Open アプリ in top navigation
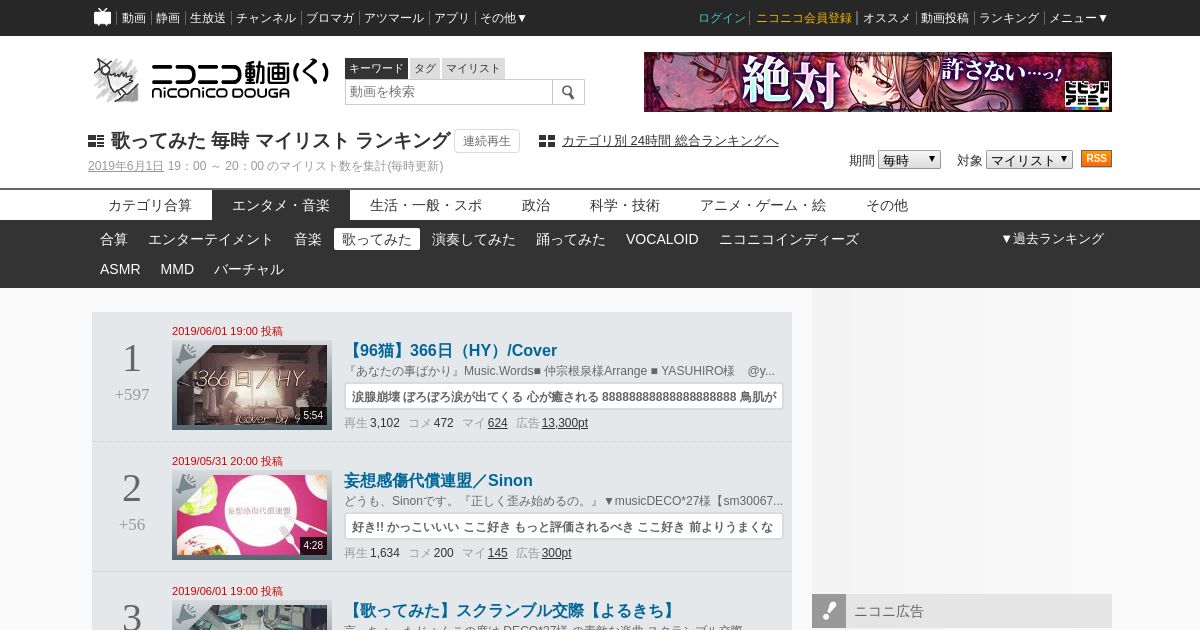1200x630 pixels. click(452, 18)
